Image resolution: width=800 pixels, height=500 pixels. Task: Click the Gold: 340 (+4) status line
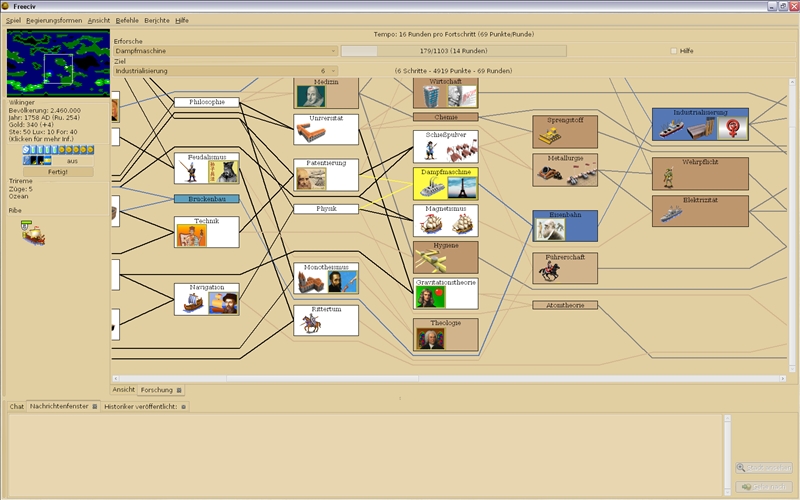pyautogui.click(x=33, y=124)
